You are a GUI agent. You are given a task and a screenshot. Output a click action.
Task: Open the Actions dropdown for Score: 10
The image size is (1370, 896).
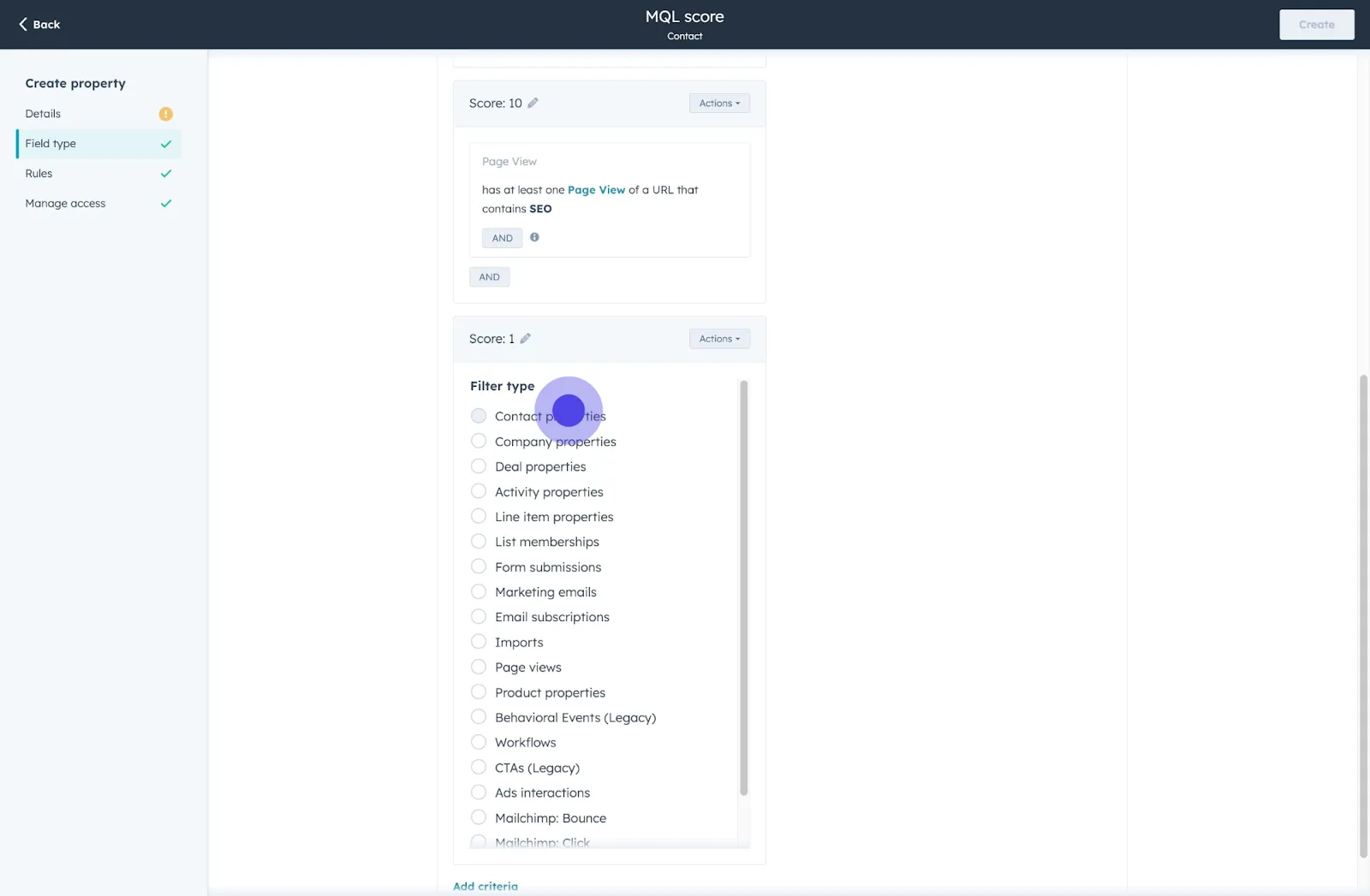719,103
